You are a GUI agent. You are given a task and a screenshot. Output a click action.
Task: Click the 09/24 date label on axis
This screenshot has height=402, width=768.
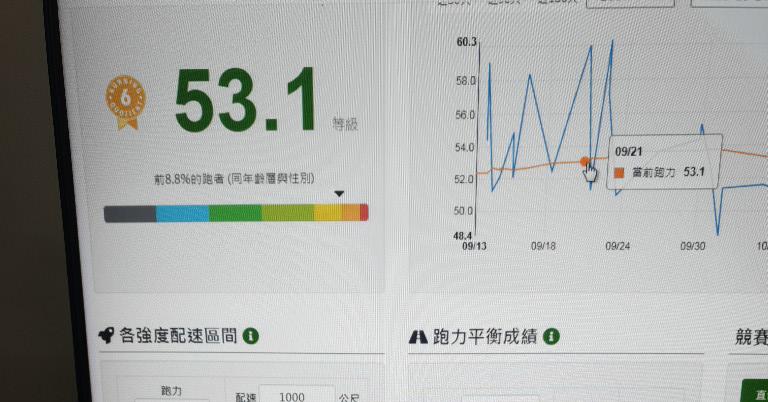pyautogui.click(x=618, y=246)
